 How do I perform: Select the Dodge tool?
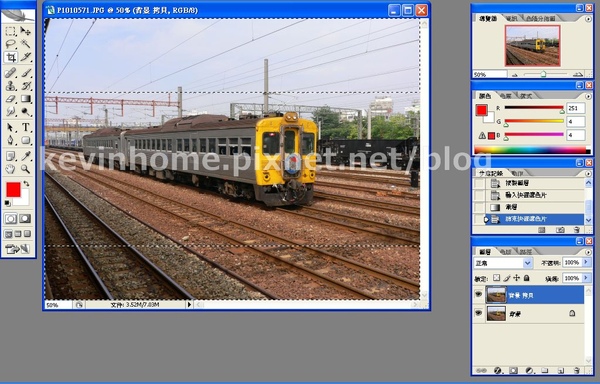point(25,112)
